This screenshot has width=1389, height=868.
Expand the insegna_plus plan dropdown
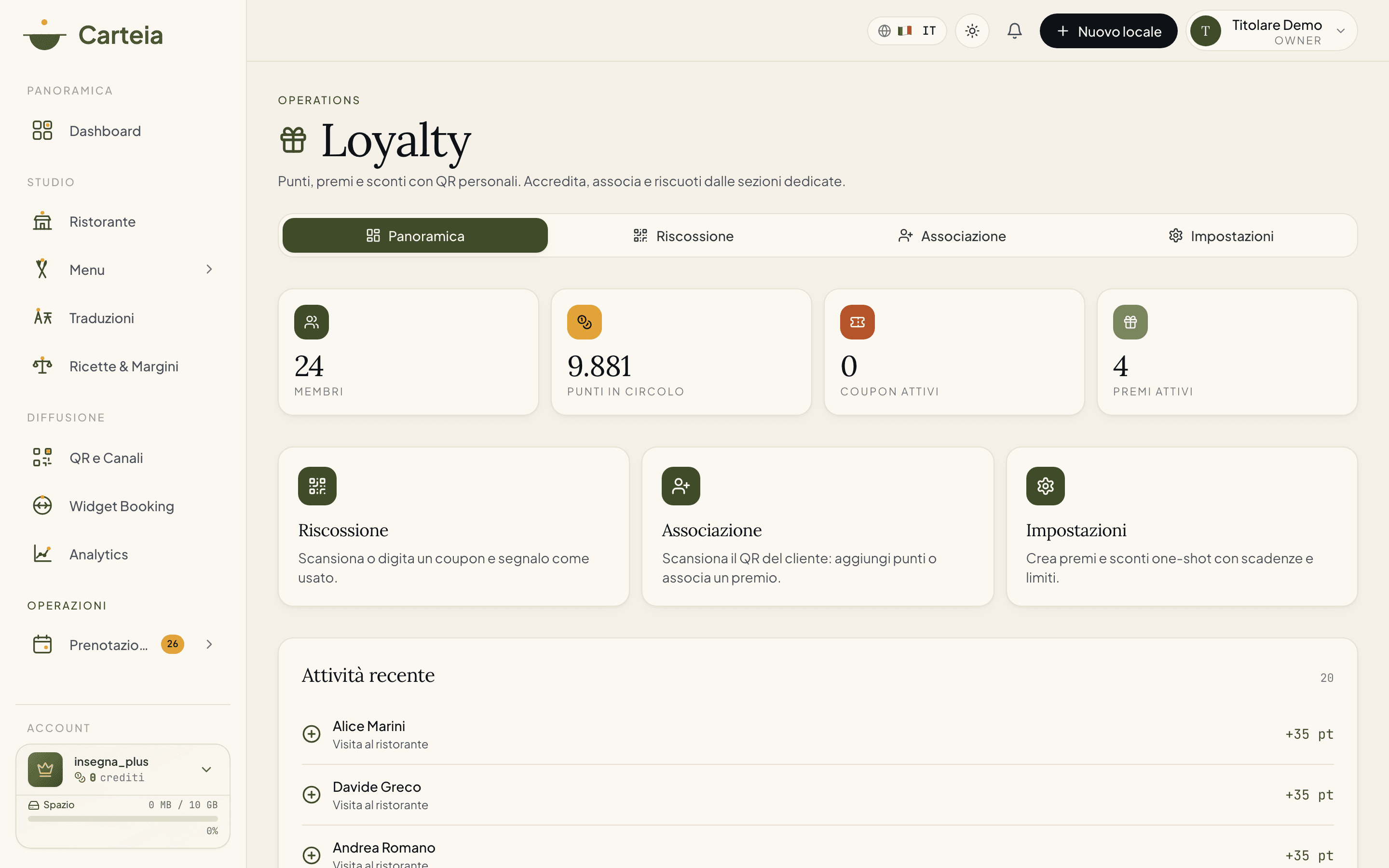click(206, 769)
